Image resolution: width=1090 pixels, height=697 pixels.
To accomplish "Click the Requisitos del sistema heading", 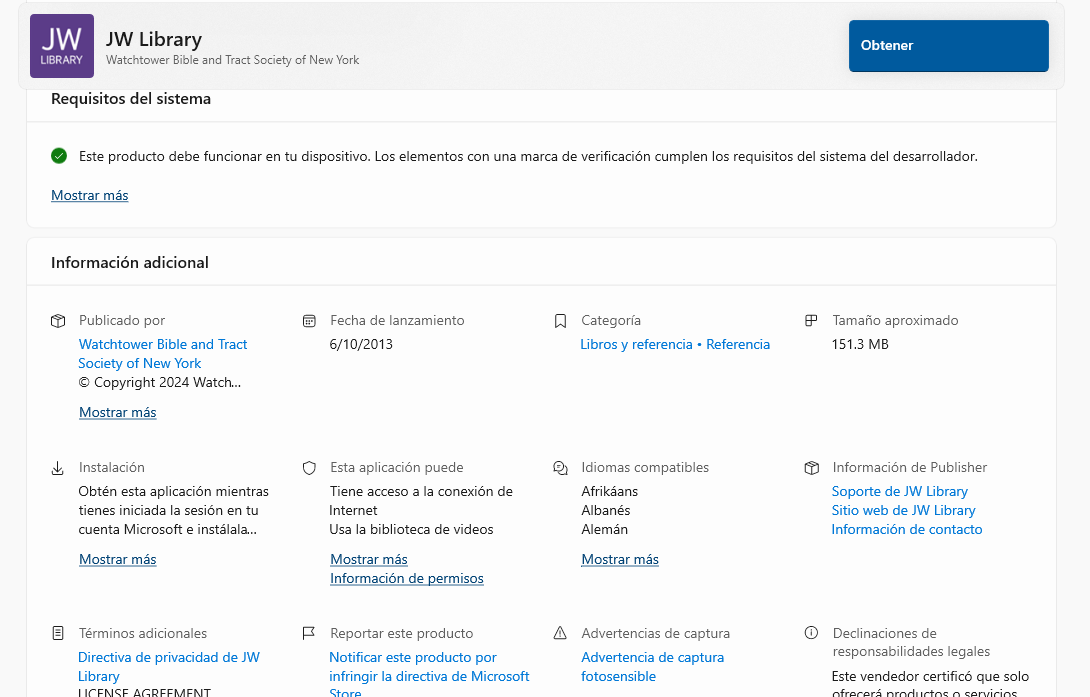I will coord(131,99).
